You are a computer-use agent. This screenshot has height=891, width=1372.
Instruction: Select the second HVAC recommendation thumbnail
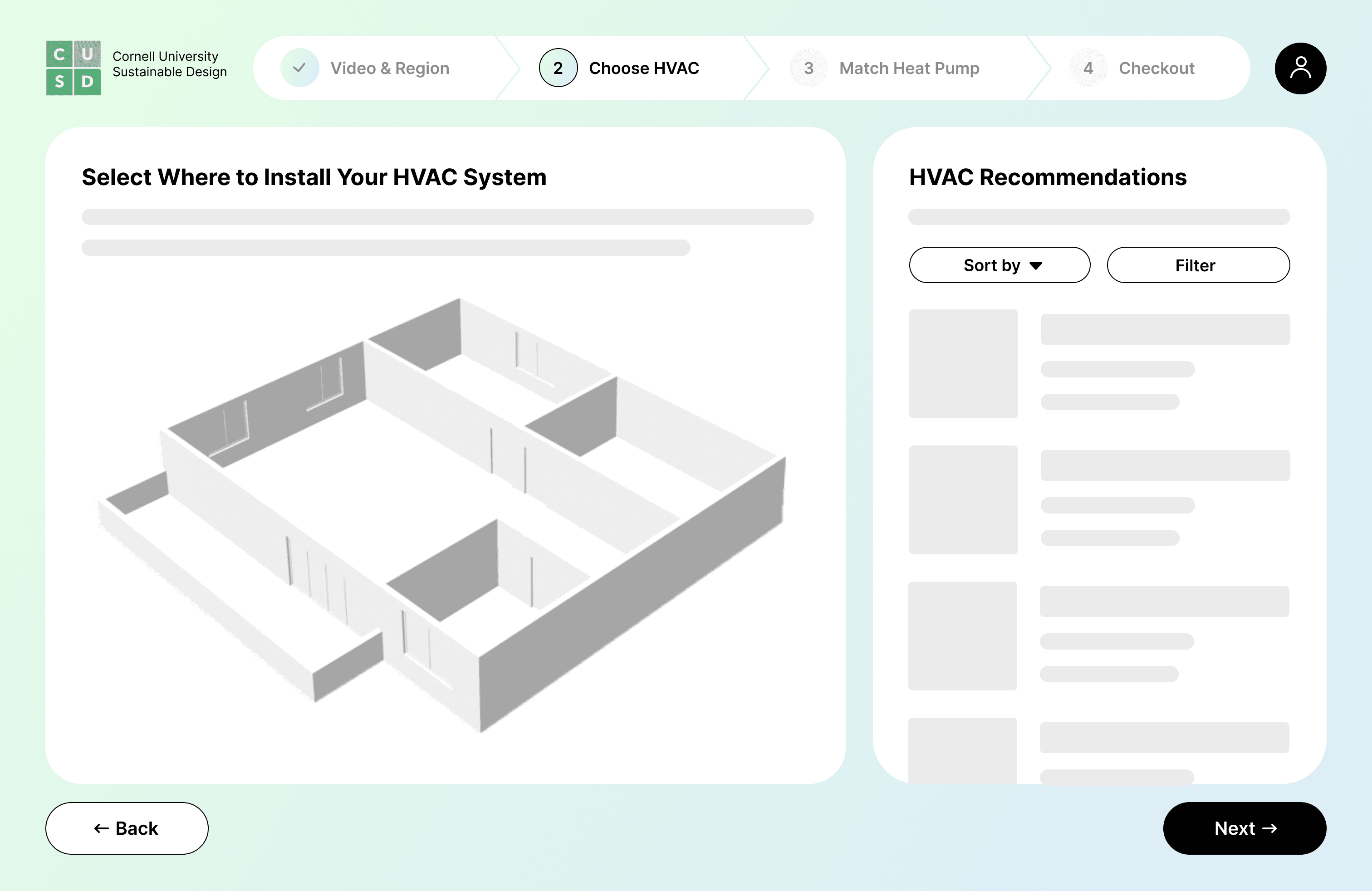coord(963,499)
